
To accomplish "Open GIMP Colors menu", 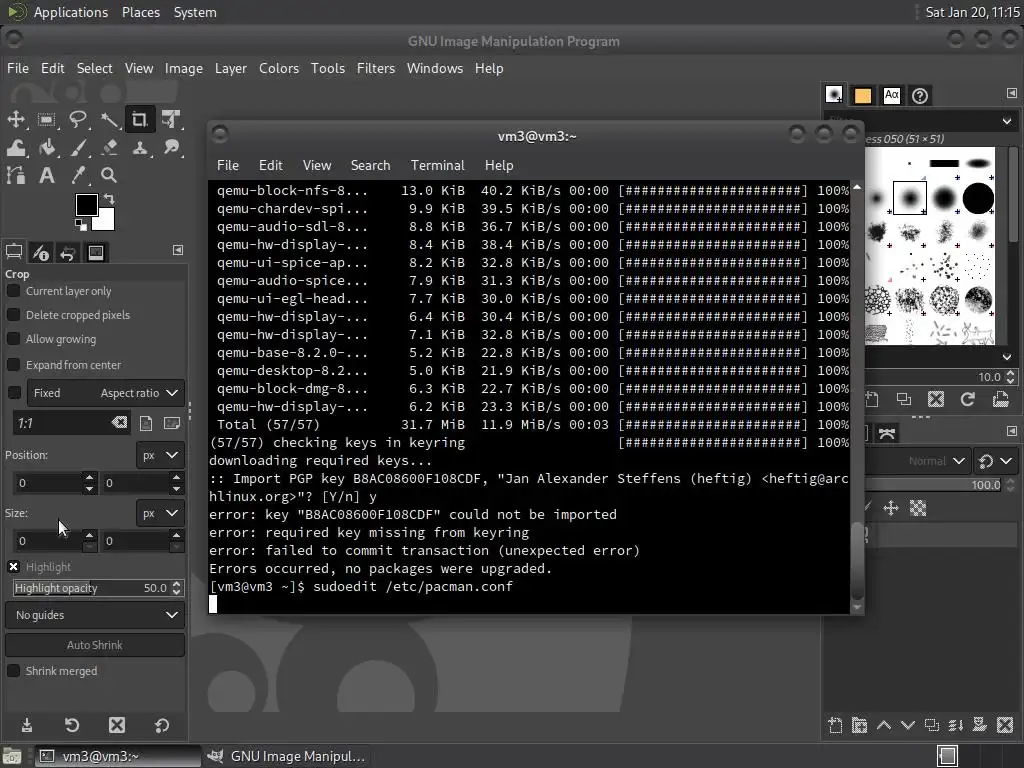I will [279, 68].
